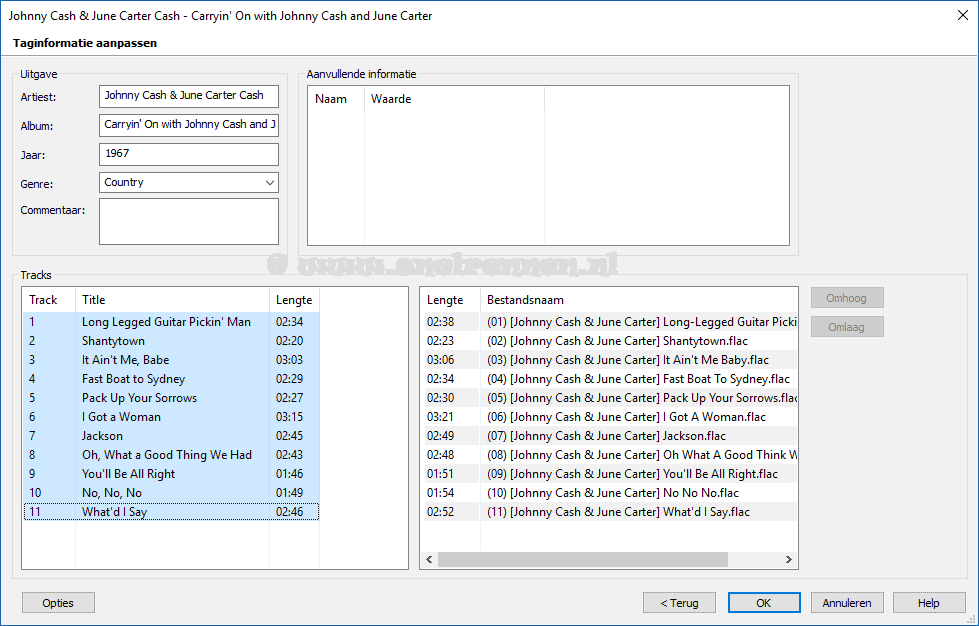Select track title 'What'd I Say'
The height and width of the screenshot is (626, 979).
[x=114, y=512]
